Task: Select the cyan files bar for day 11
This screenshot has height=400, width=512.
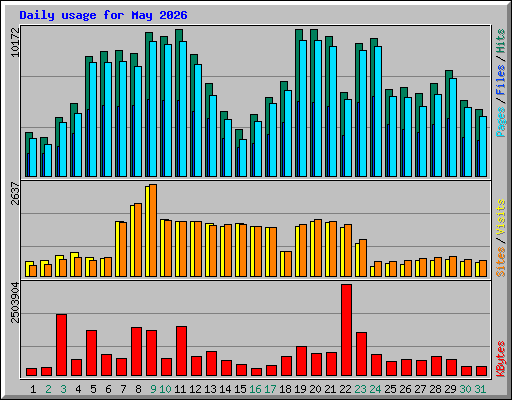Action: click(x=183, y=109)
